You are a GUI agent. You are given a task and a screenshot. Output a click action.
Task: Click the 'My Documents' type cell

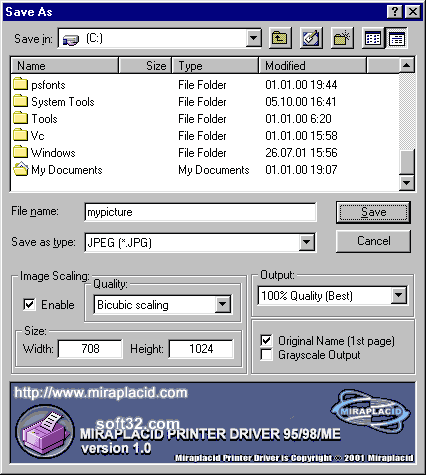[x=214, y=170]
